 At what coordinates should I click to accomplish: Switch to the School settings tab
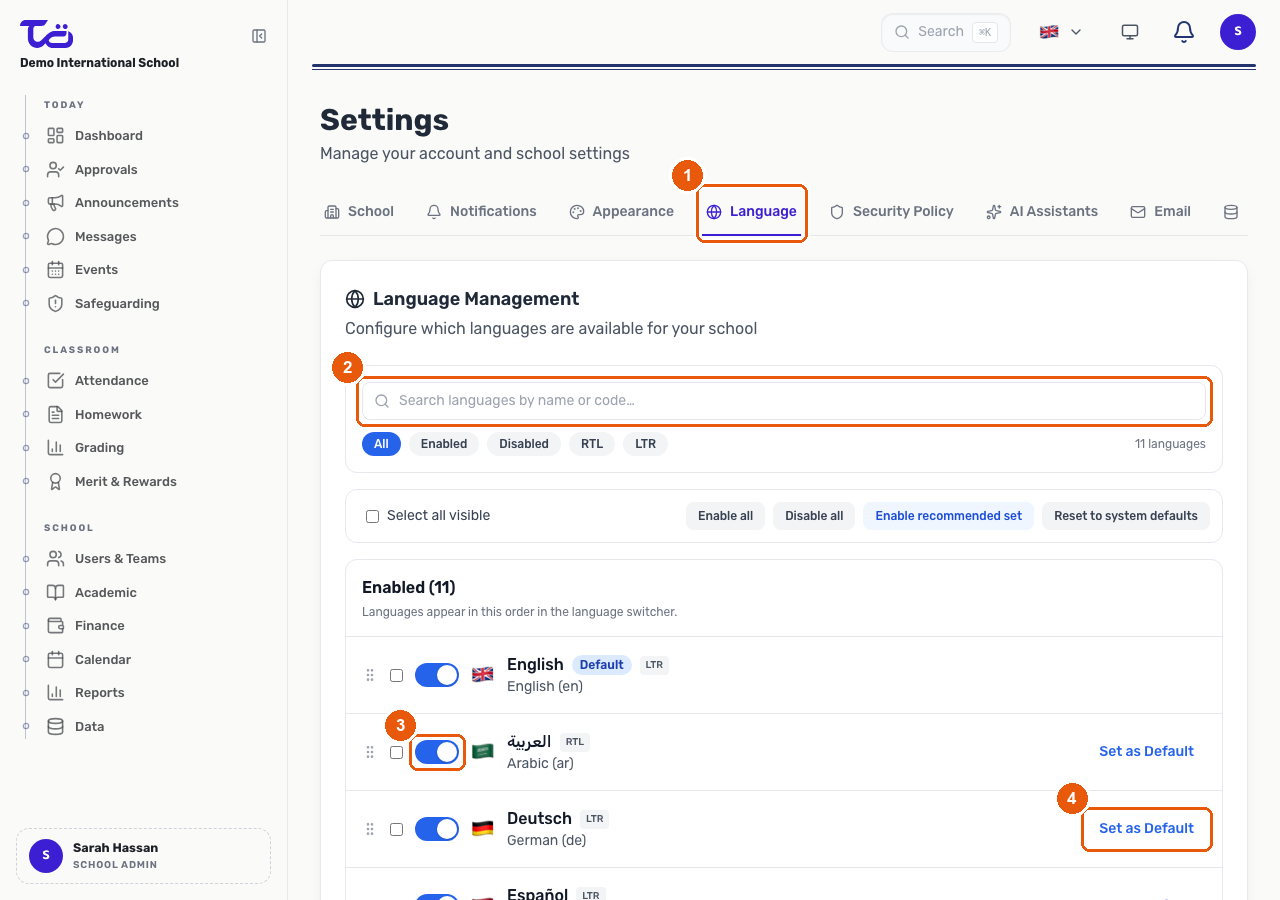(359, 212)
